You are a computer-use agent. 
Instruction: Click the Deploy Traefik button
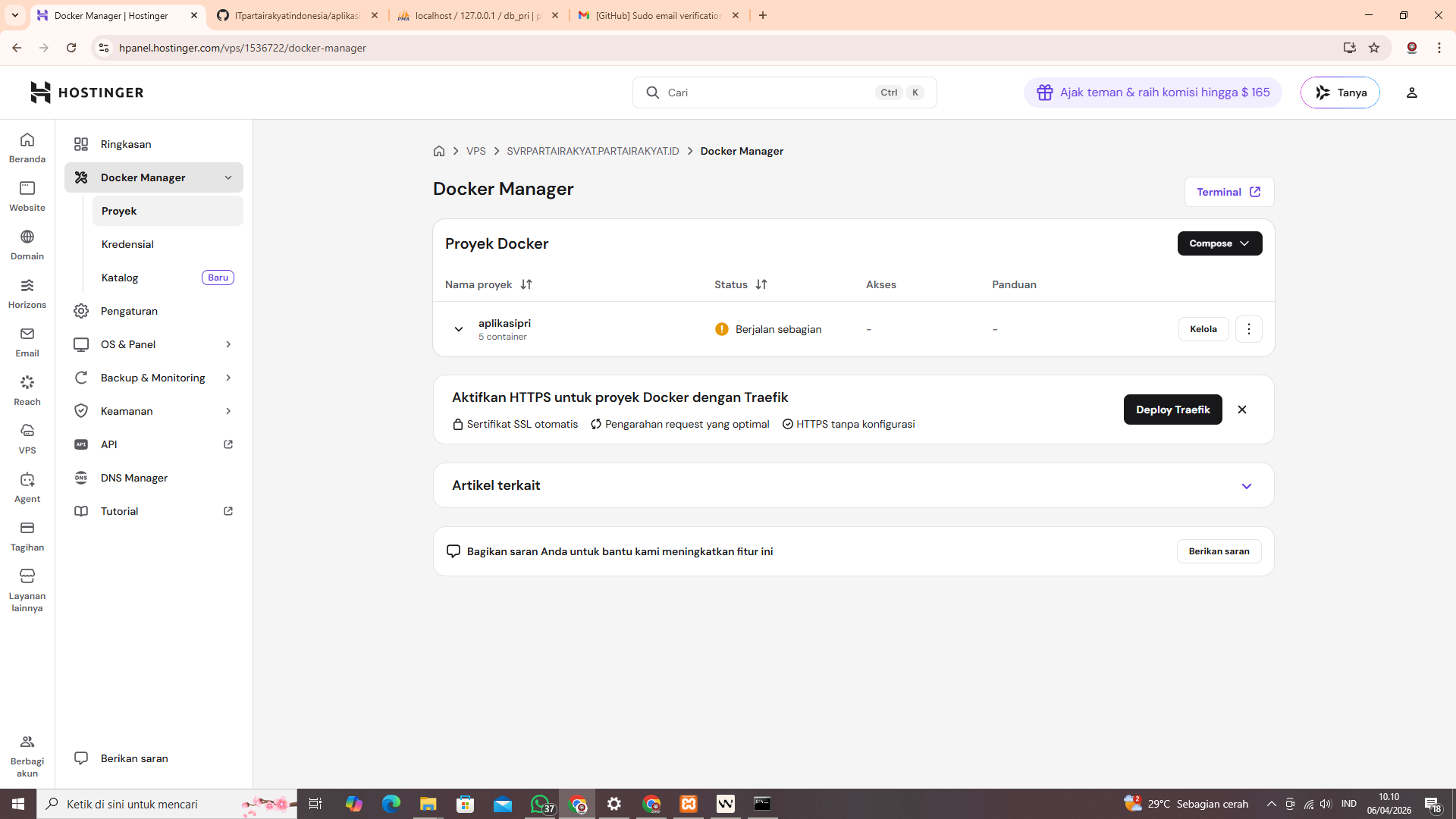[x=1172, y=409]
